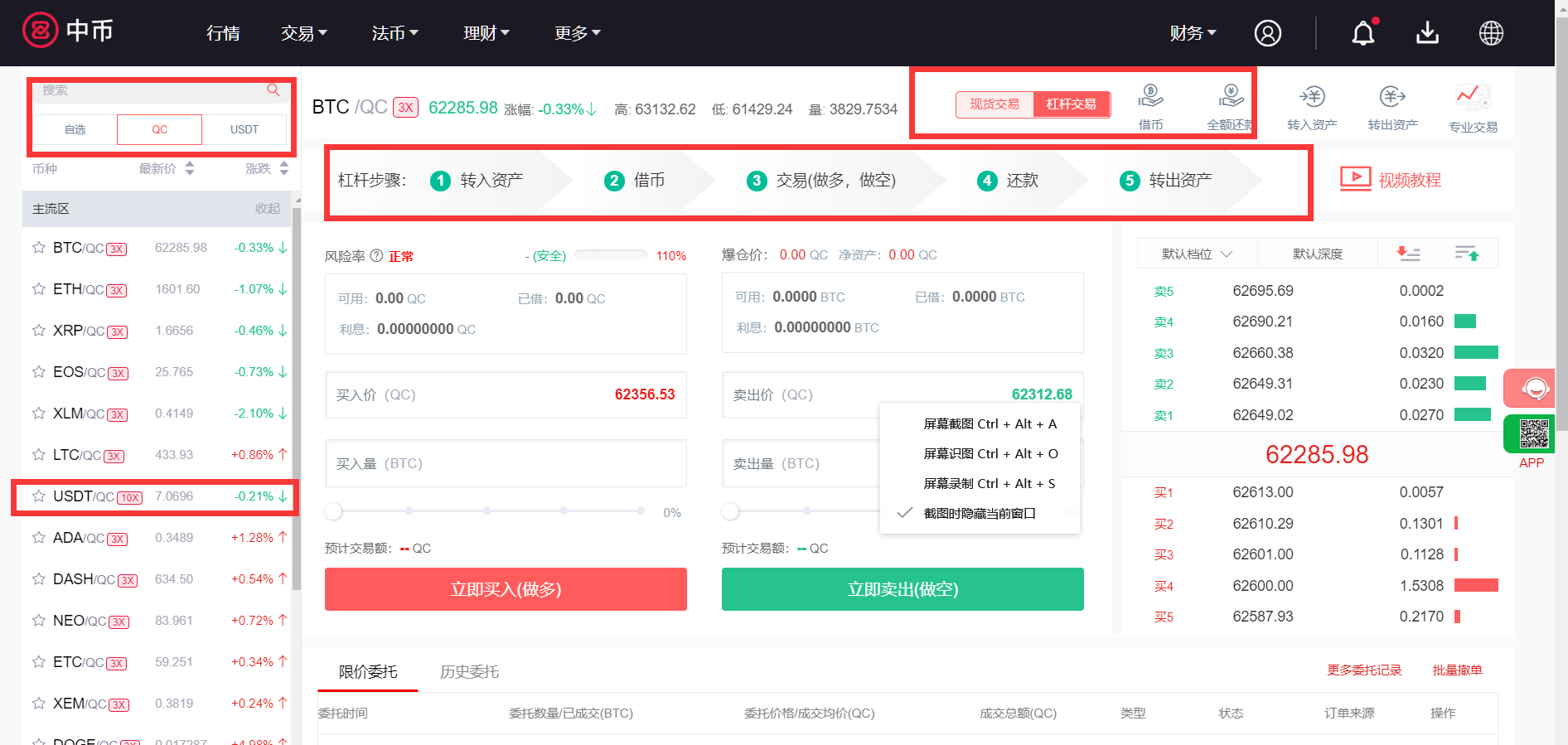The width and height of the screenshot is (1568, 745).
Task: Switch to 杠杆交易 margin trading
Action: [1072, 104]
